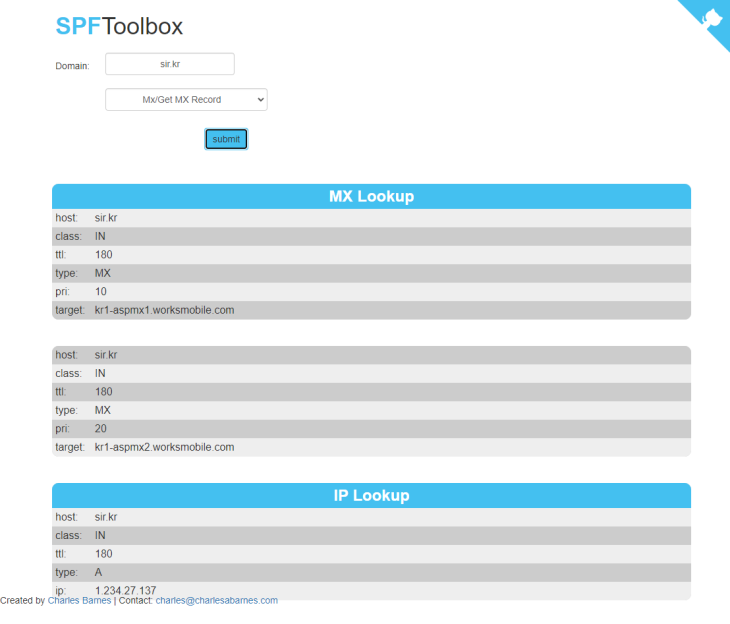Select the kr1-aspmx1.worksmobile.com target value
This screenshot has width=730, height=624.
click(164, 310)
